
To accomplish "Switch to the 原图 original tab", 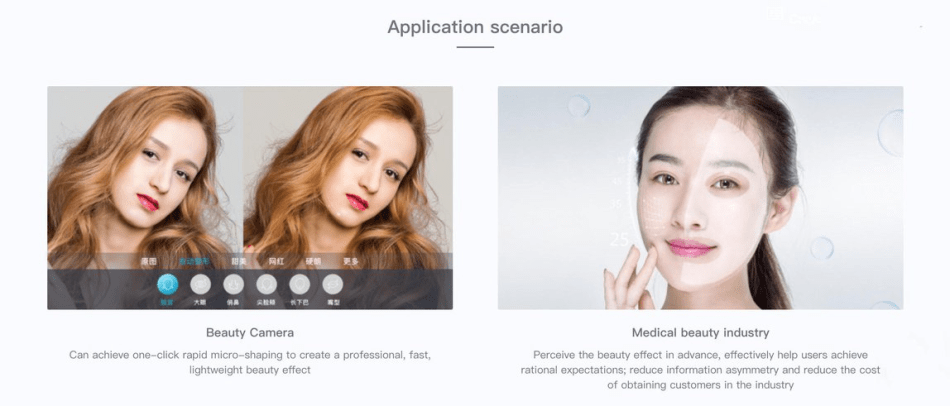I will (x=149, y=262).
